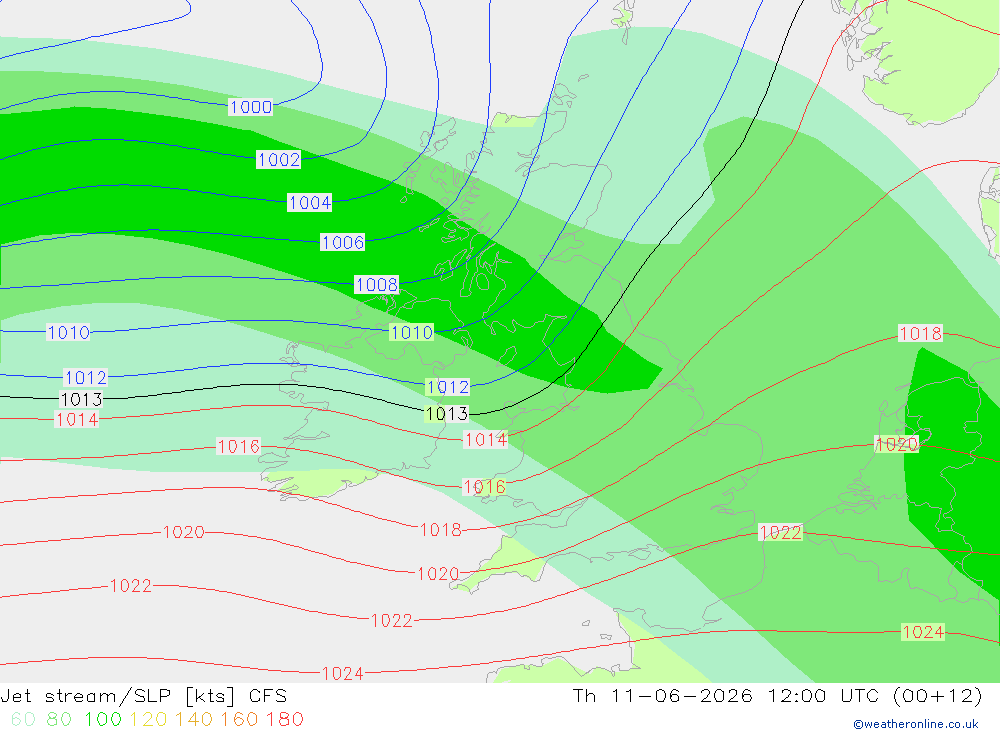This screenshot has width=1000, height=733.
Task: Click the 1000 isobar label
Action: tap(251, 107)
